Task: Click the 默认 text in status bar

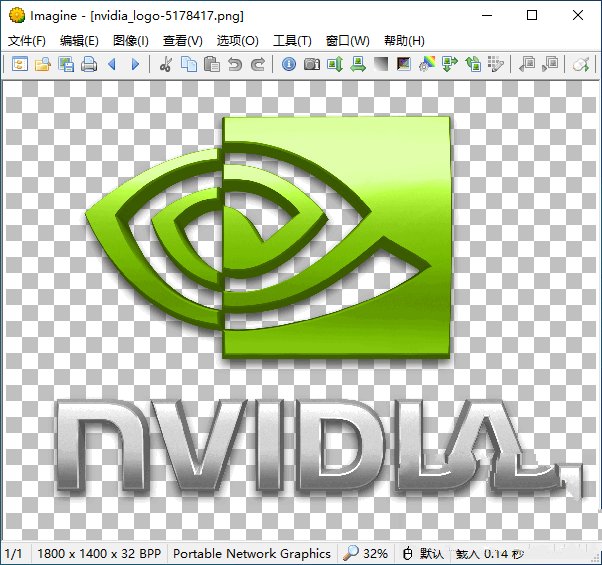Action: coord(431,553)
